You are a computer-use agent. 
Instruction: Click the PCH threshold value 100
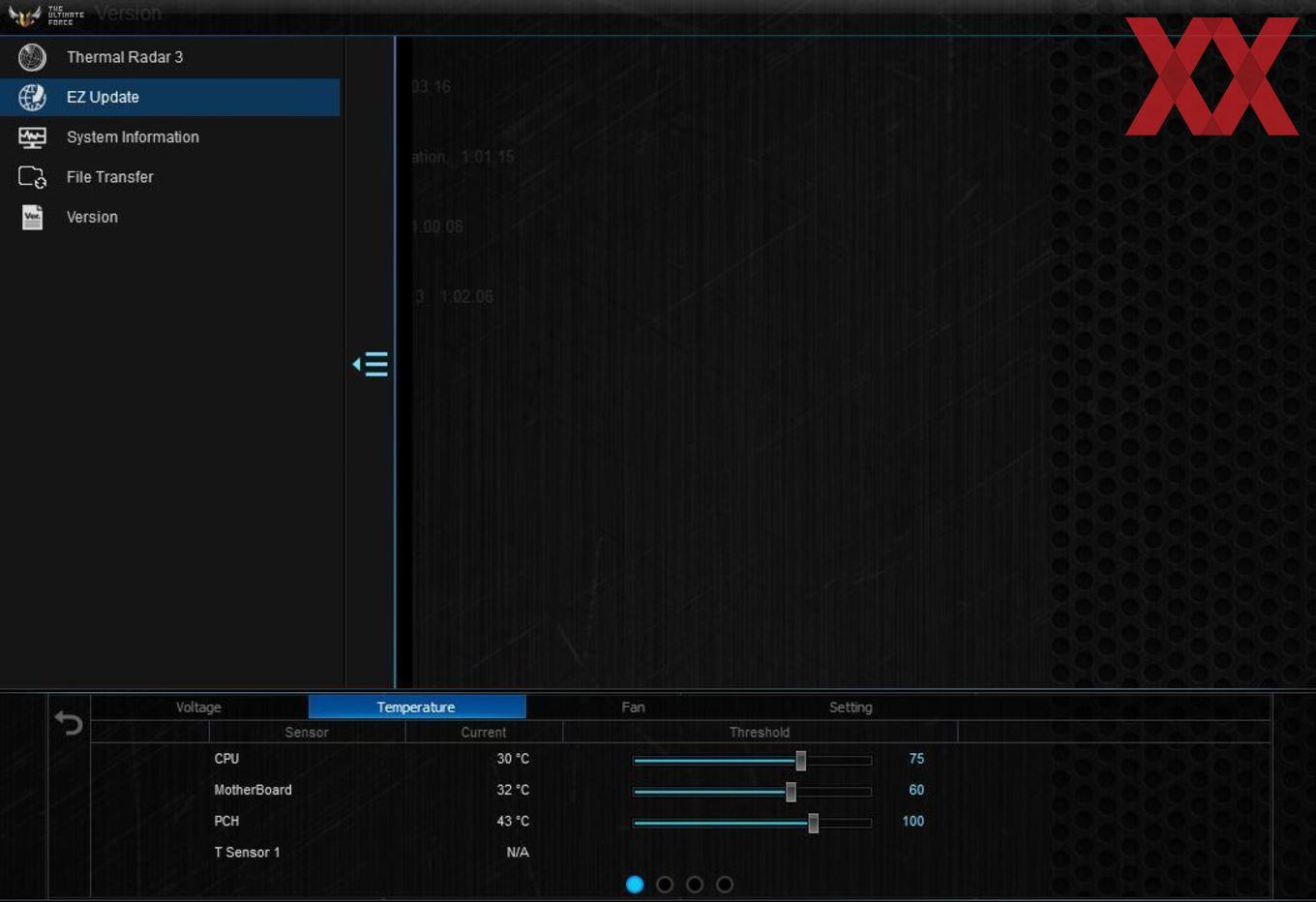click(912, 821)
